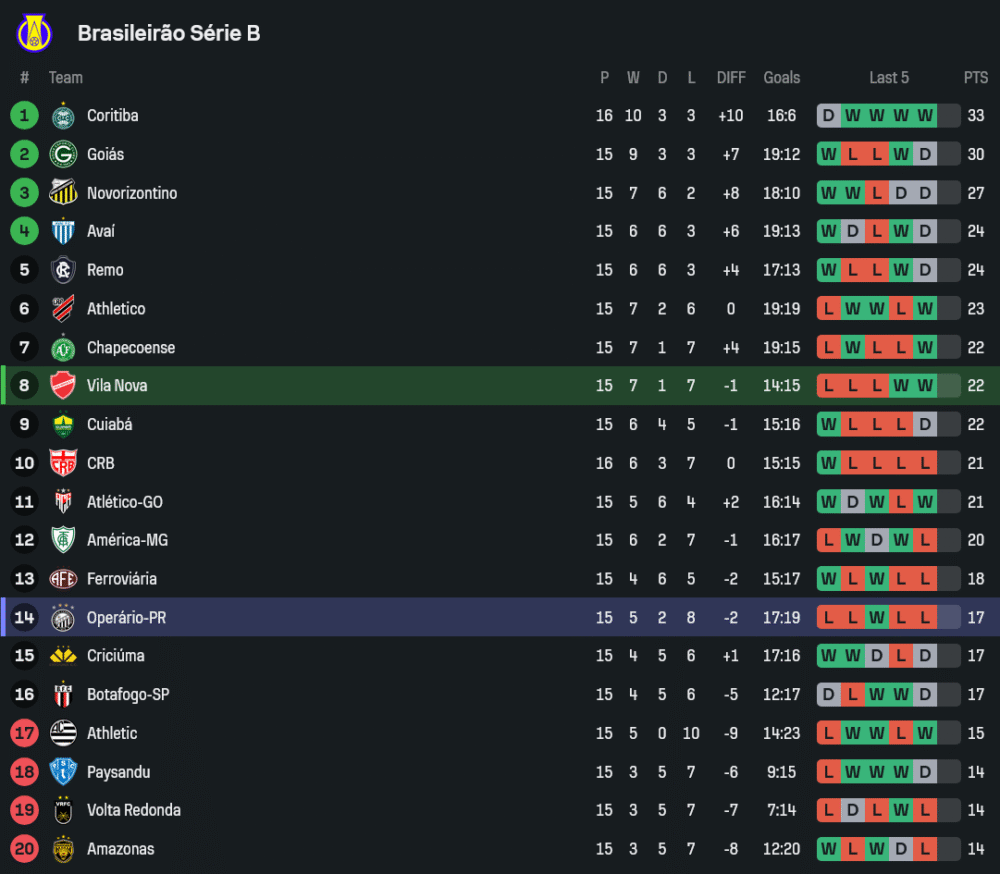Click the Last 5 column header
Image resolution: width=1000 pixels, height=874 pixels.
[889, 78]
